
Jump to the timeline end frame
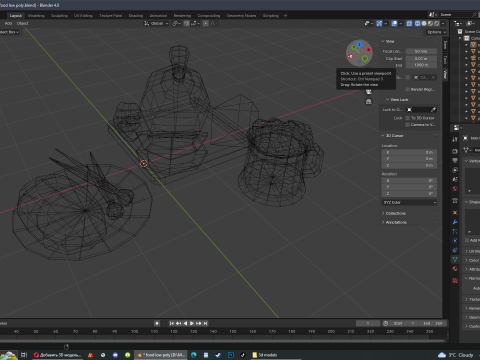[x=206, y=323]
